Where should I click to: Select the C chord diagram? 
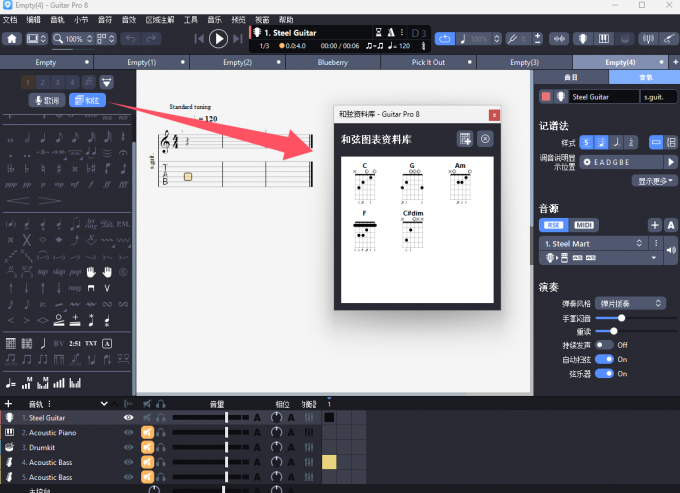tap(365, 184)
